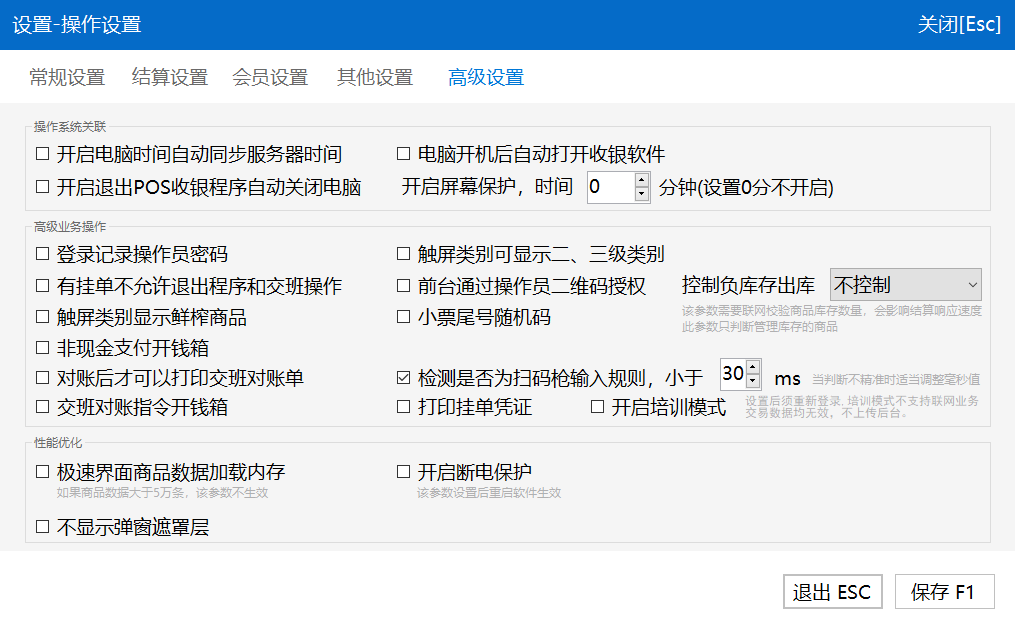Check 对账后才可以打印交班对账单 option
Screen dimensions: 1015x620
(x=43, y=377)
